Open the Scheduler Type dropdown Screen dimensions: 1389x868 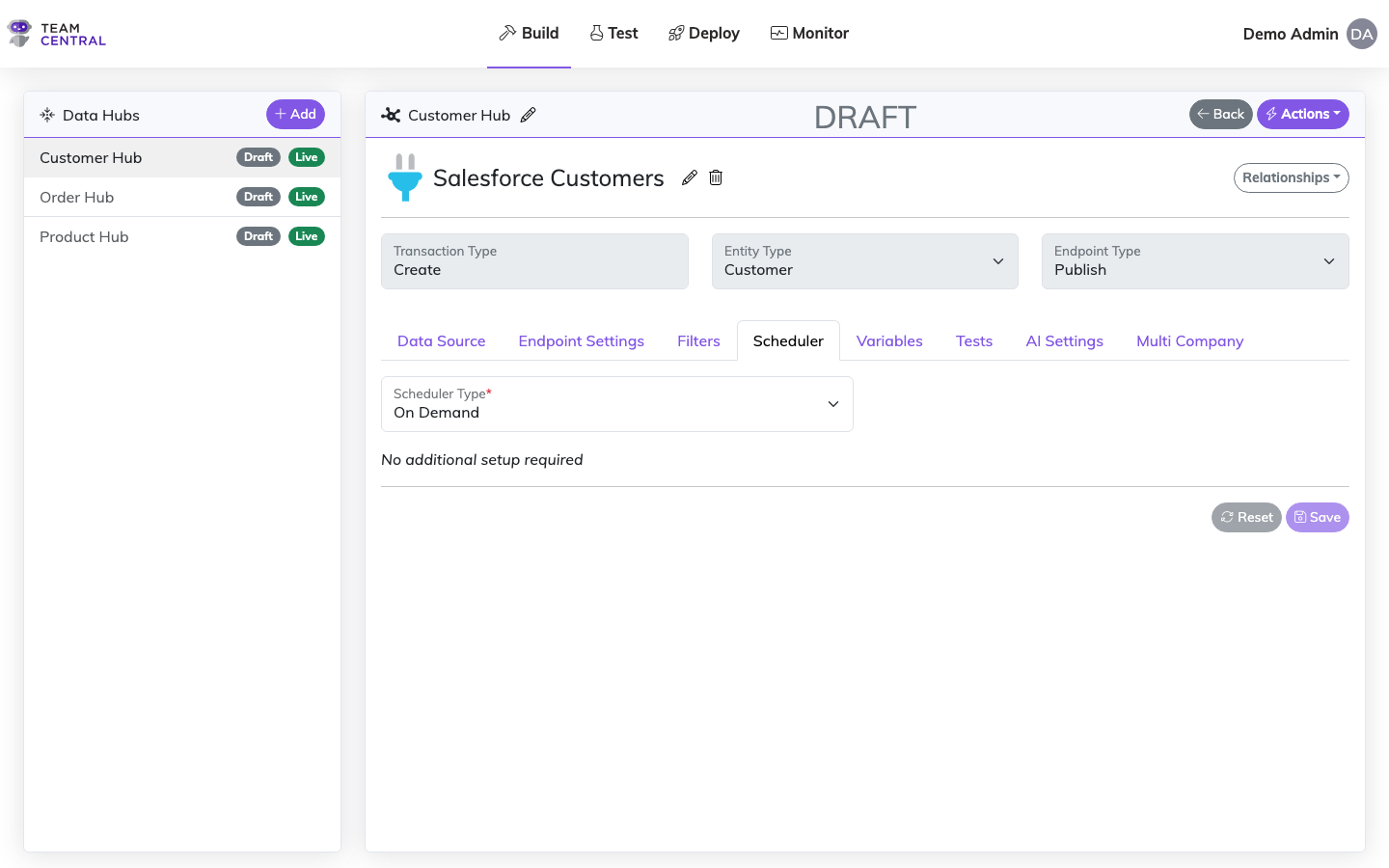(832, 403)
